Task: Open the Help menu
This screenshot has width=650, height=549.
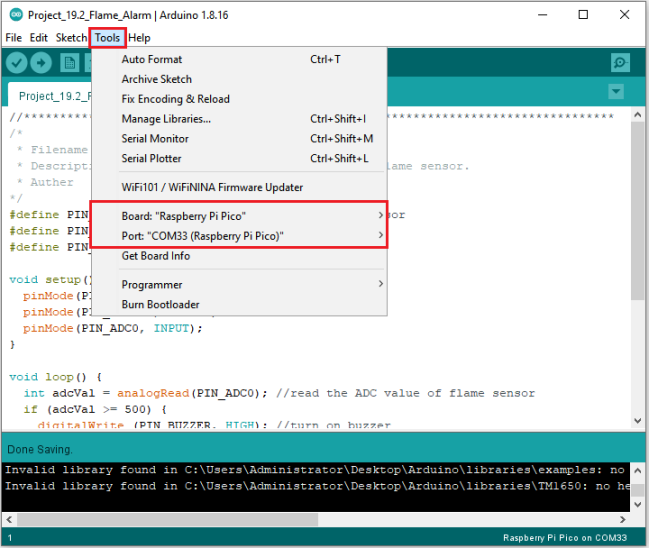Action: (x=139, y=38)
